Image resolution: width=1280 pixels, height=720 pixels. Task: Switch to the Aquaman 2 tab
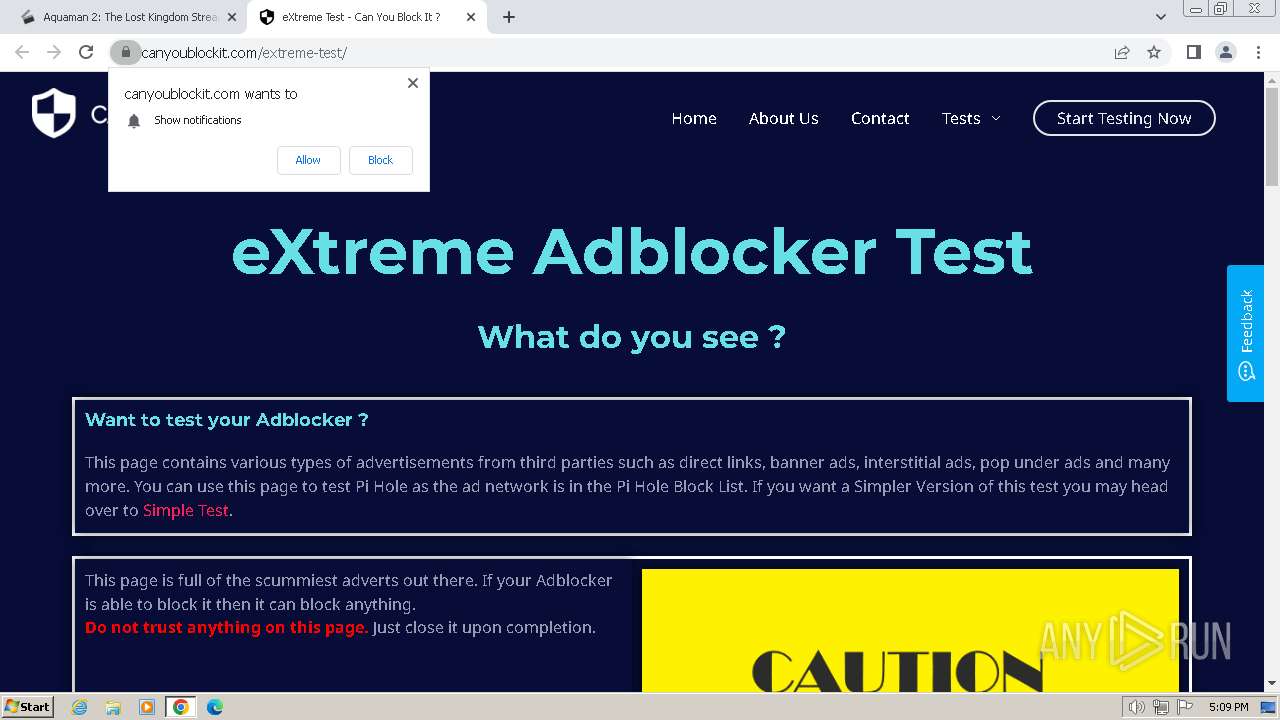pos(128,17)
